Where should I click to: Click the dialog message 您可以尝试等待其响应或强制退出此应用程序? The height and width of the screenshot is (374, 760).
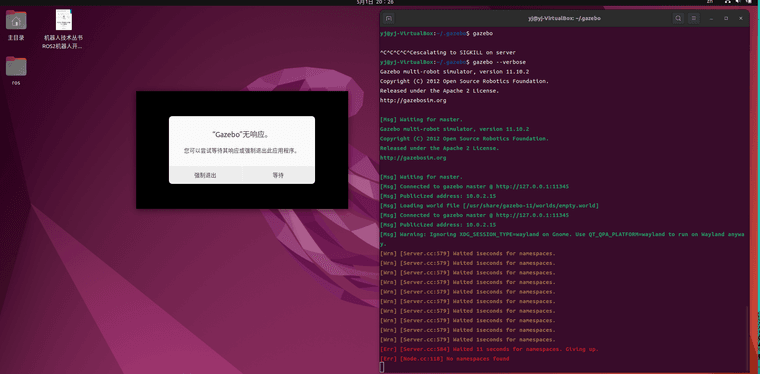tap(241, 151)
